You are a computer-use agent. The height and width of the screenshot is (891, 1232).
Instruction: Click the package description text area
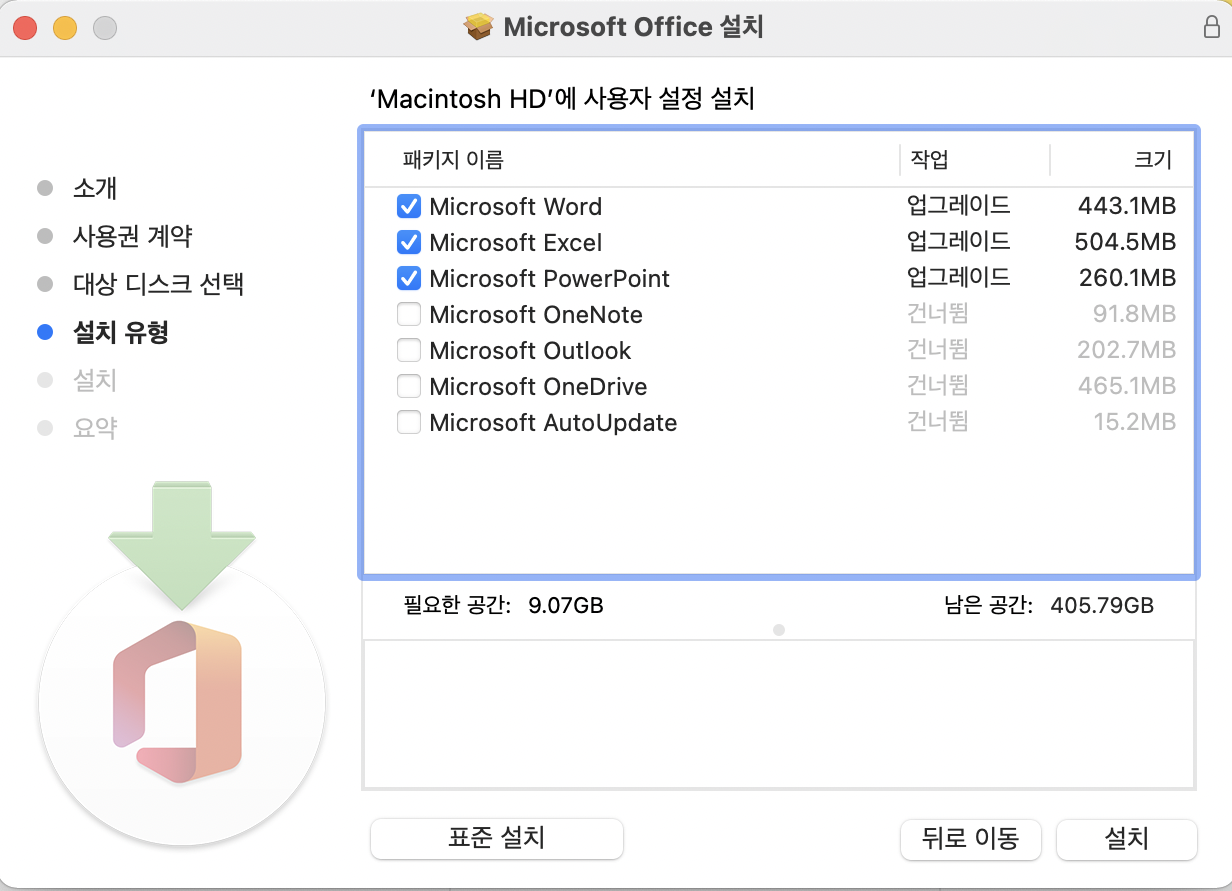click(779, 714)
